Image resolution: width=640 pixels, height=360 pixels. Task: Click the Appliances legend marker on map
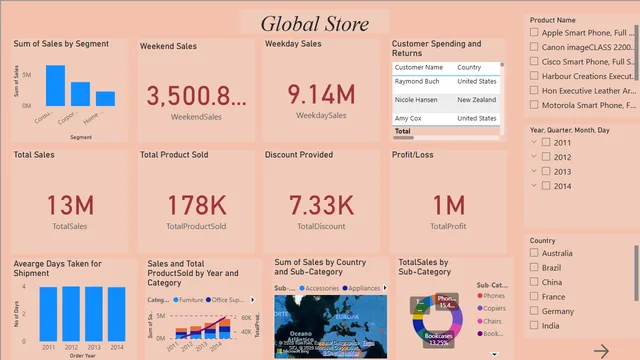pyautogui.click(x=345, y=288)
